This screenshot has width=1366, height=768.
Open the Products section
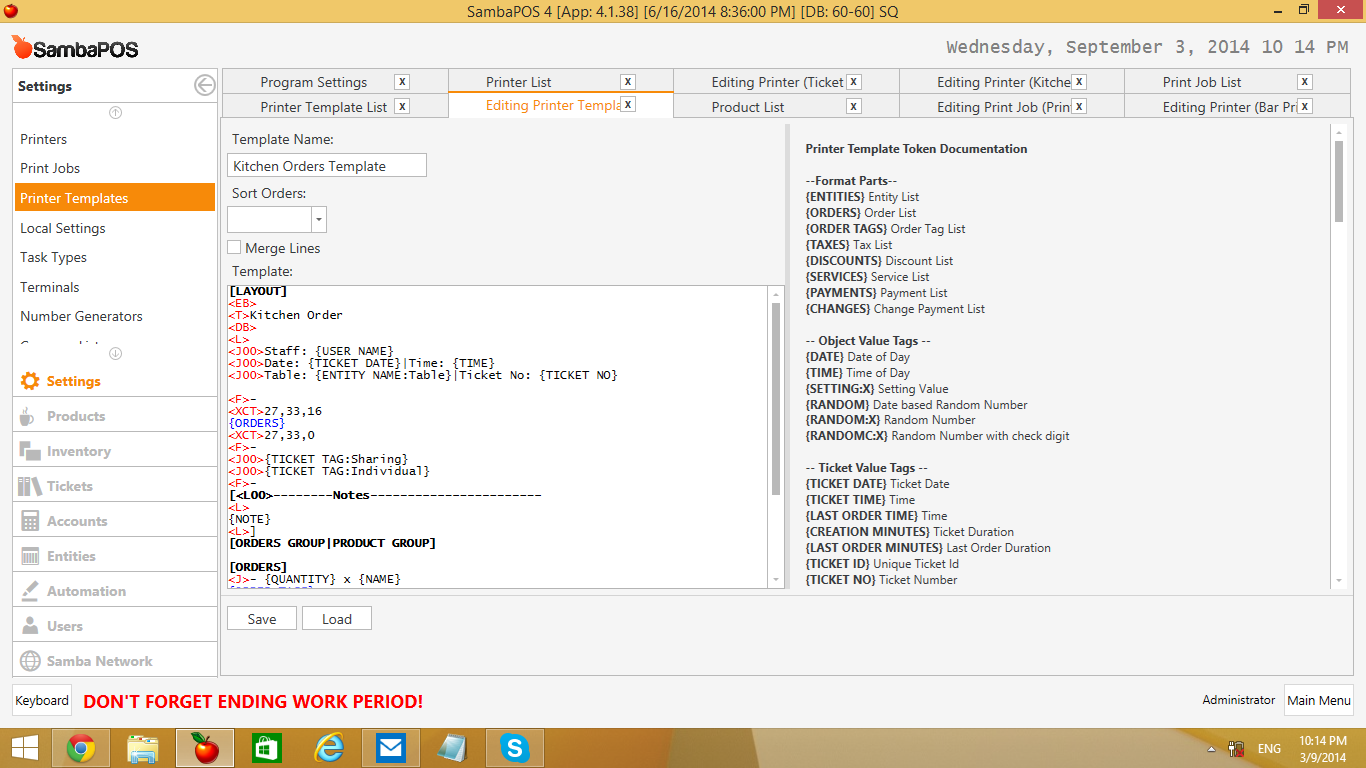pyautogui.click(x=114, y=416)
